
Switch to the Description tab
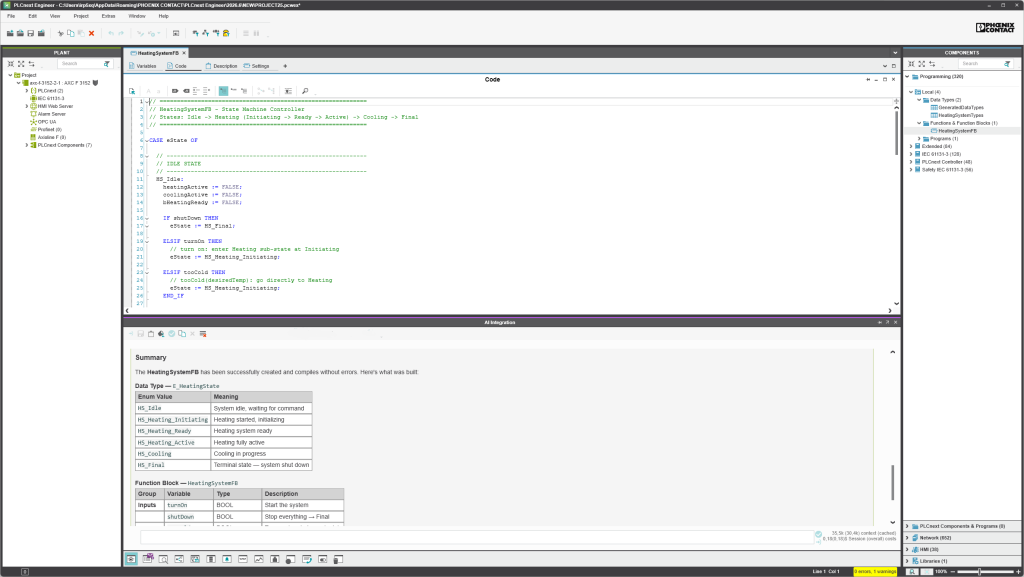[221, 66]
